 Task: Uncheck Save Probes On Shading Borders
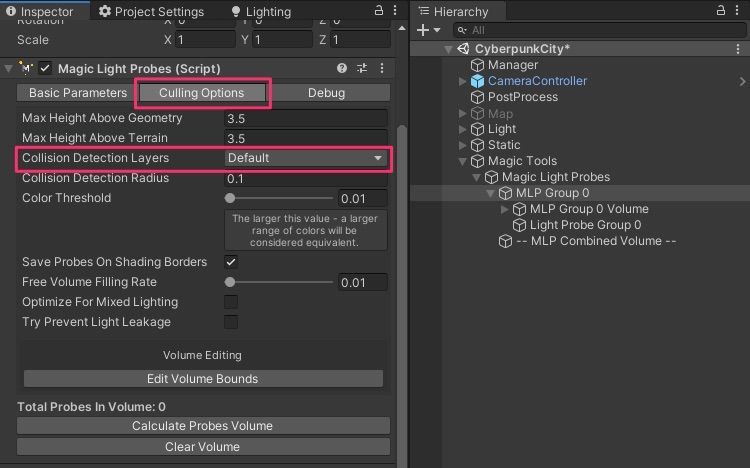[x=231, y=262]
